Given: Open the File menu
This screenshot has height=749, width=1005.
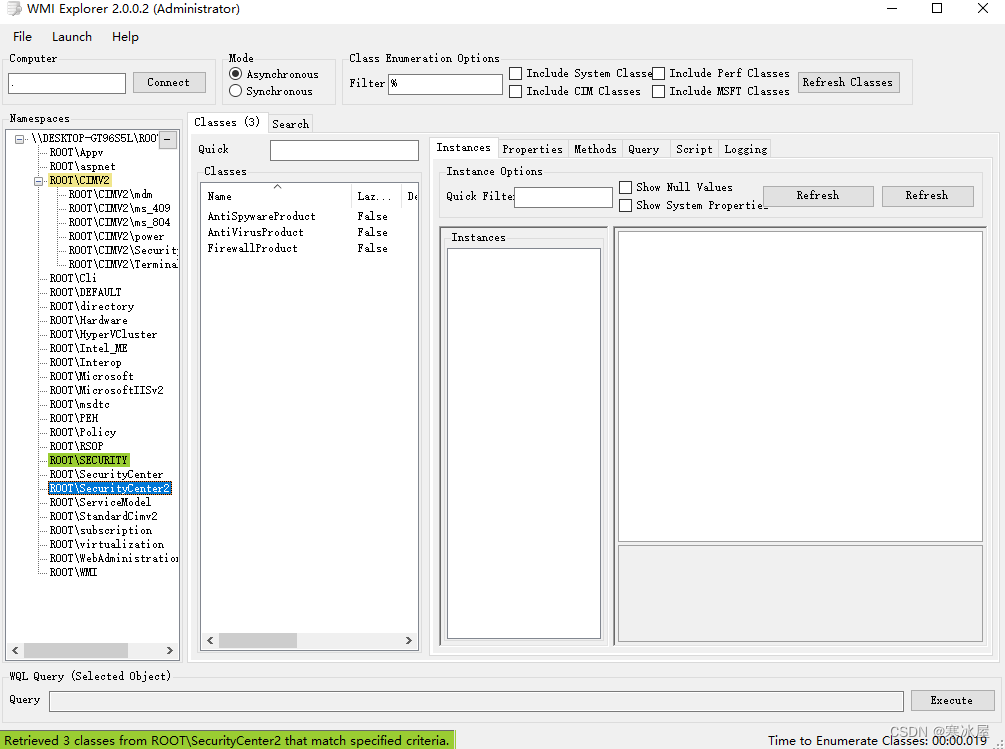Looking at the screenshot, I should (x=22, y=37).
